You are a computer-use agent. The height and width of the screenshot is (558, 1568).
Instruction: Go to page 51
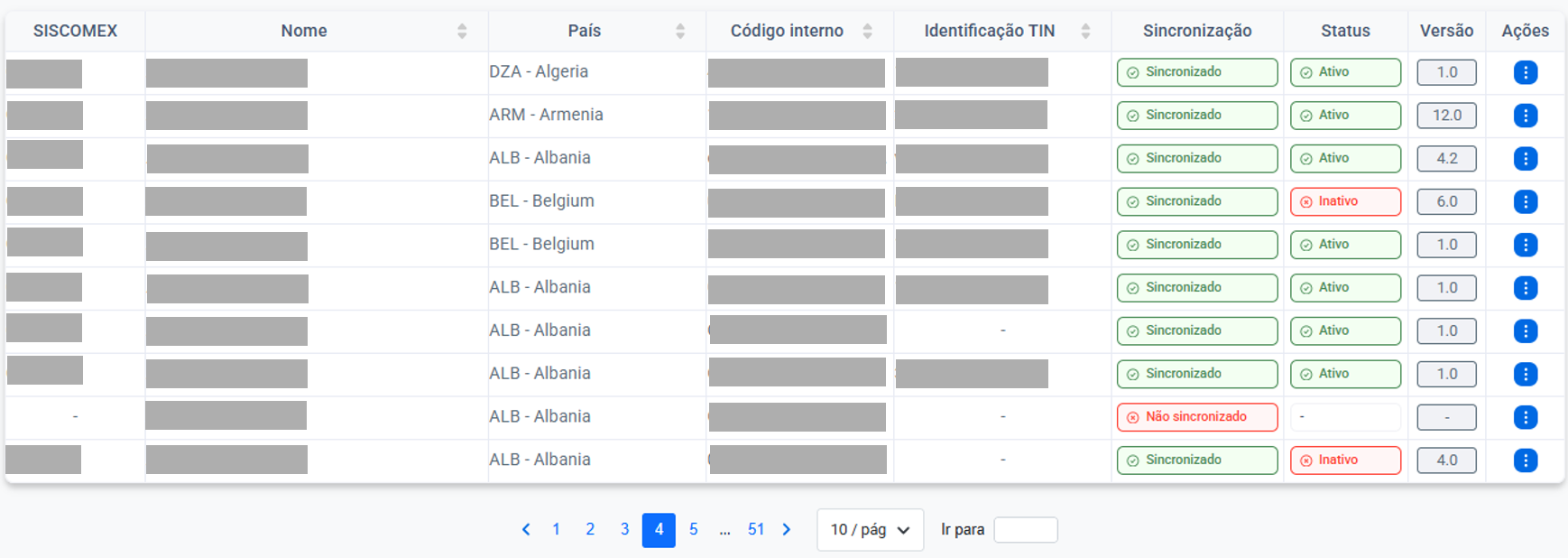[x=756, y=530]
